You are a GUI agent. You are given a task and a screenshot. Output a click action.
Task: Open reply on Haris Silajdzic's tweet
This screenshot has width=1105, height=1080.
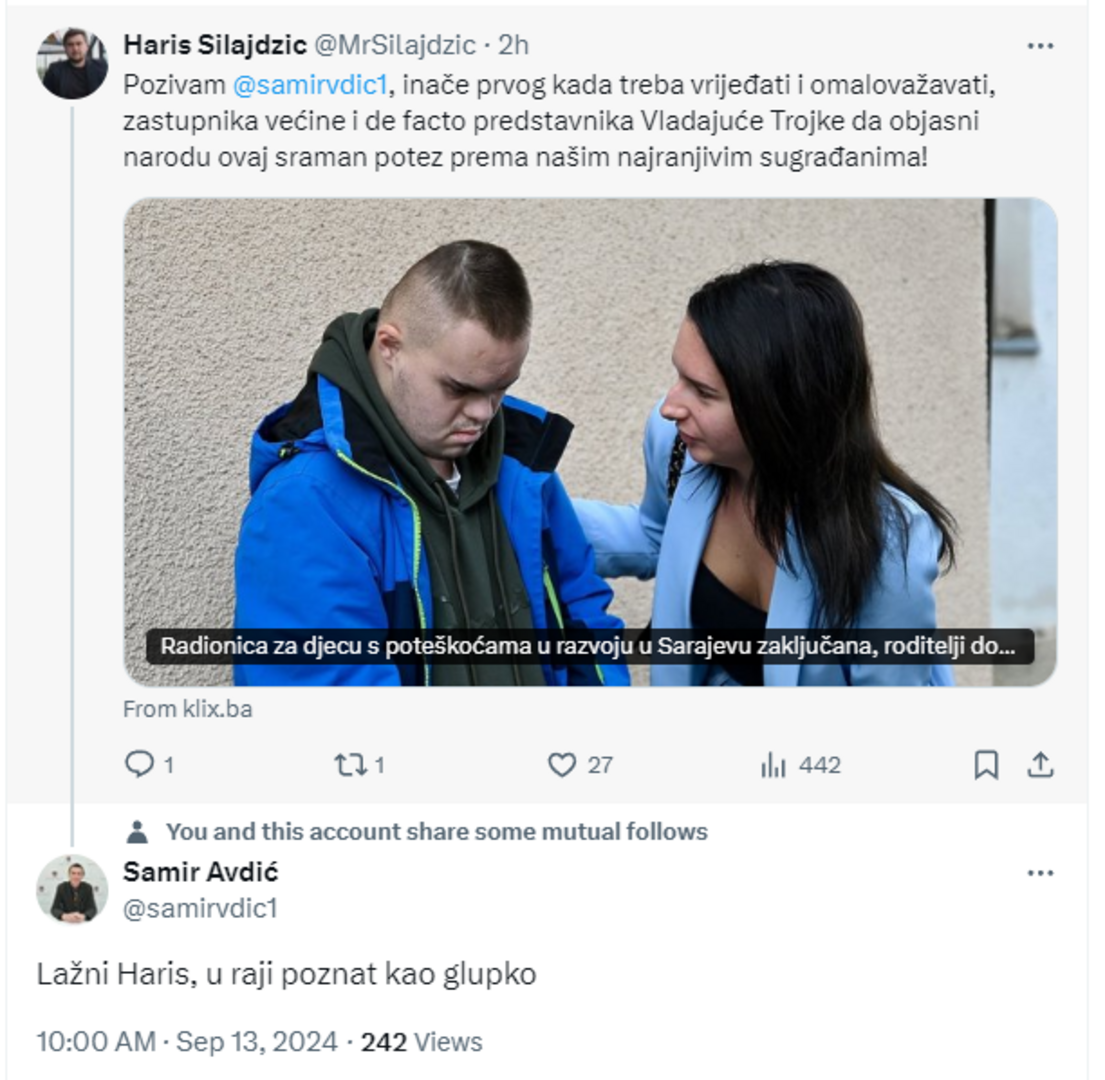tap(140, 764)
